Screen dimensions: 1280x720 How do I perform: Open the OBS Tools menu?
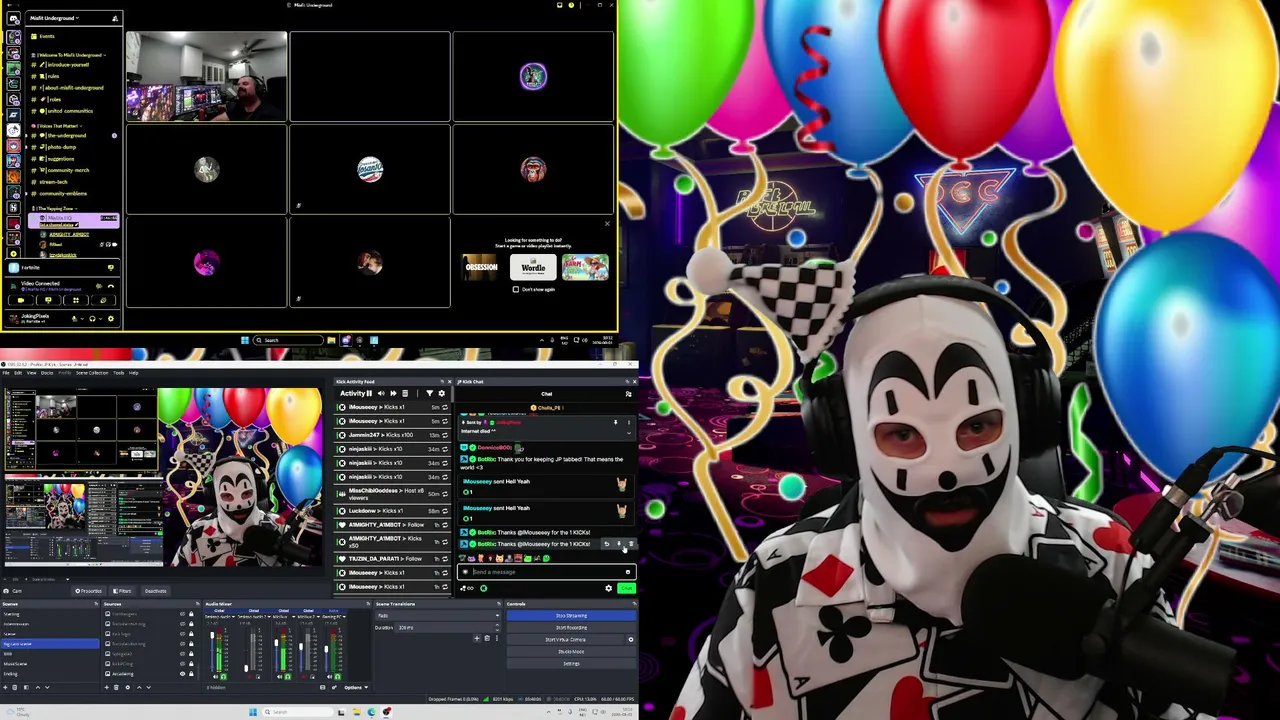click(118, 373)
